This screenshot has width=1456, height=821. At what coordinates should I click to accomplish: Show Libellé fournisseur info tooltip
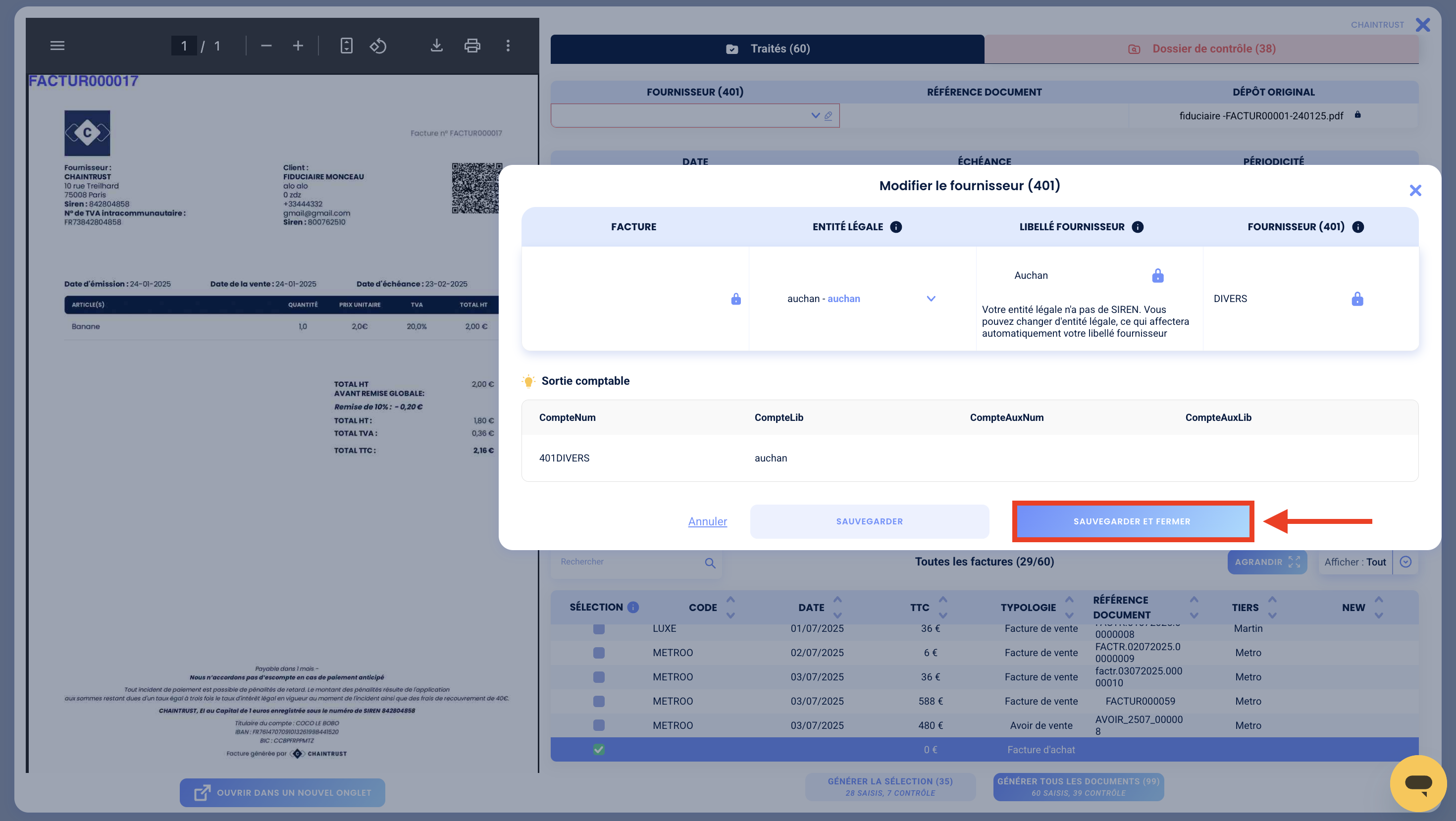(1138, 227)
